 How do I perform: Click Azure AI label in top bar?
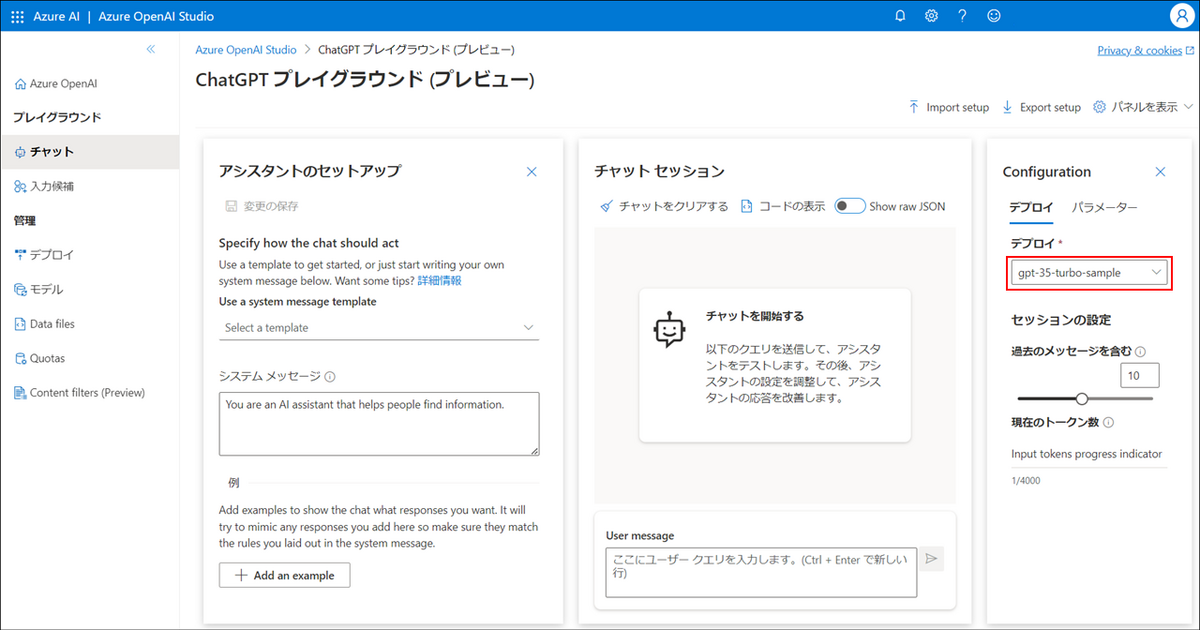pyautogui.click(x=59, y=16)
